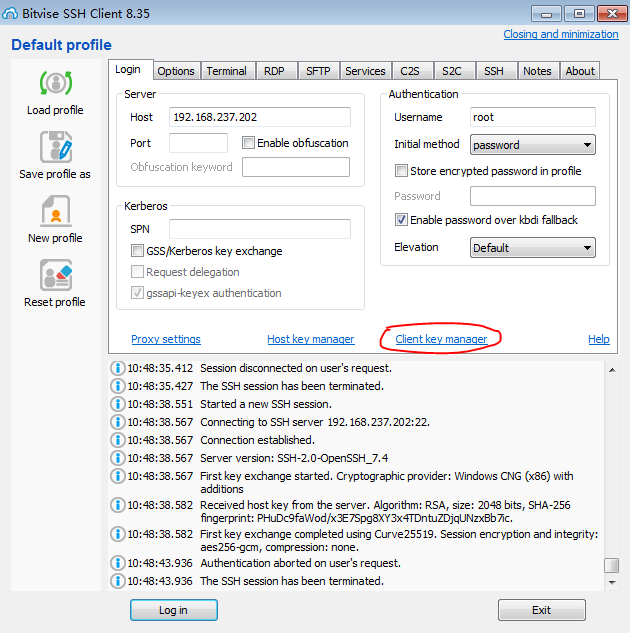The height and width of the screenshot is (633, 630).
Task: Open the RDP tab
Action: click(x=275, y=71)
